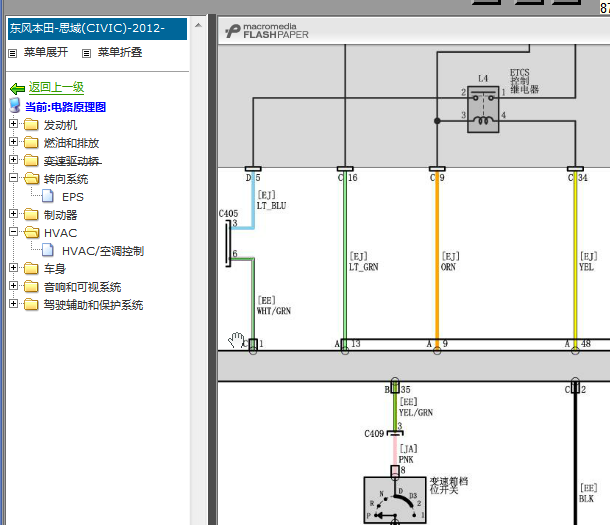Screen dimensions: 610x525
Task: Click the 东风本田-思域(CIVIC)-2012- title header
Action: coord(97,29)
